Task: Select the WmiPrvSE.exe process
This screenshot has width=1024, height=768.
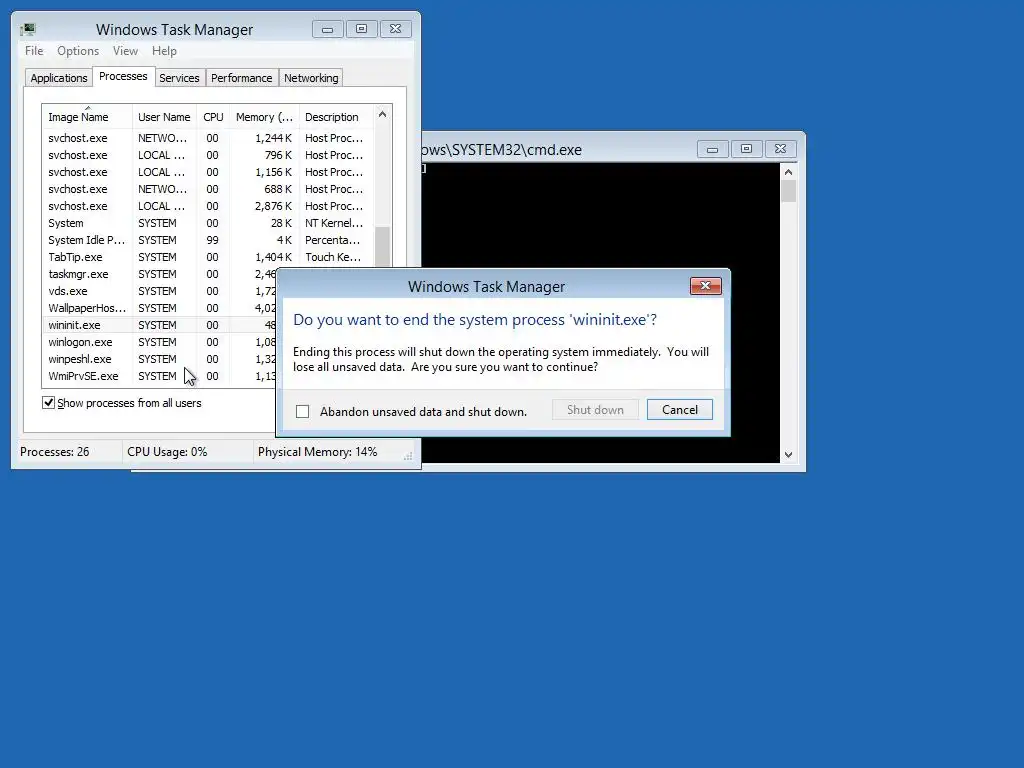Action: coord(161,376)
